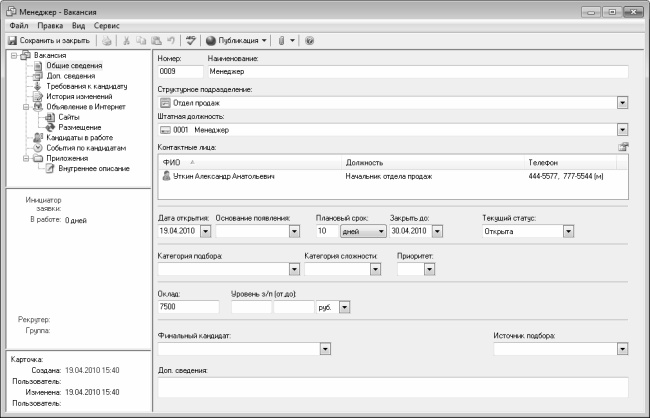Open the Файл menu
650x418 pixels.
pyautogui.click(x=19, y=23)
